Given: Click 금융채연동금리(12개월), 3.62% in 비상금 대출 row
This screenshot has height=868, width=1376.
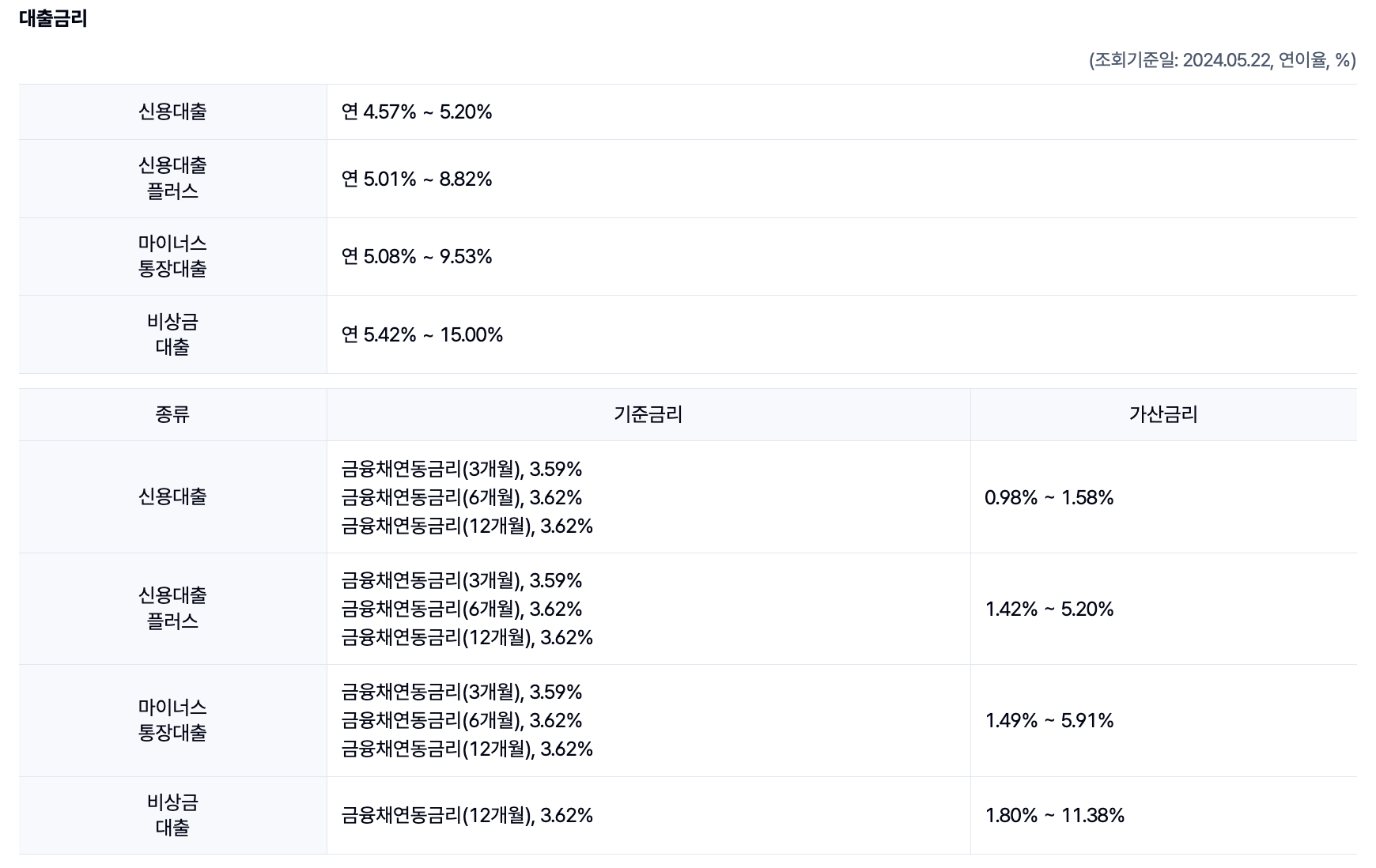Looking at the screenshot, I should click(x=467, y=816).
